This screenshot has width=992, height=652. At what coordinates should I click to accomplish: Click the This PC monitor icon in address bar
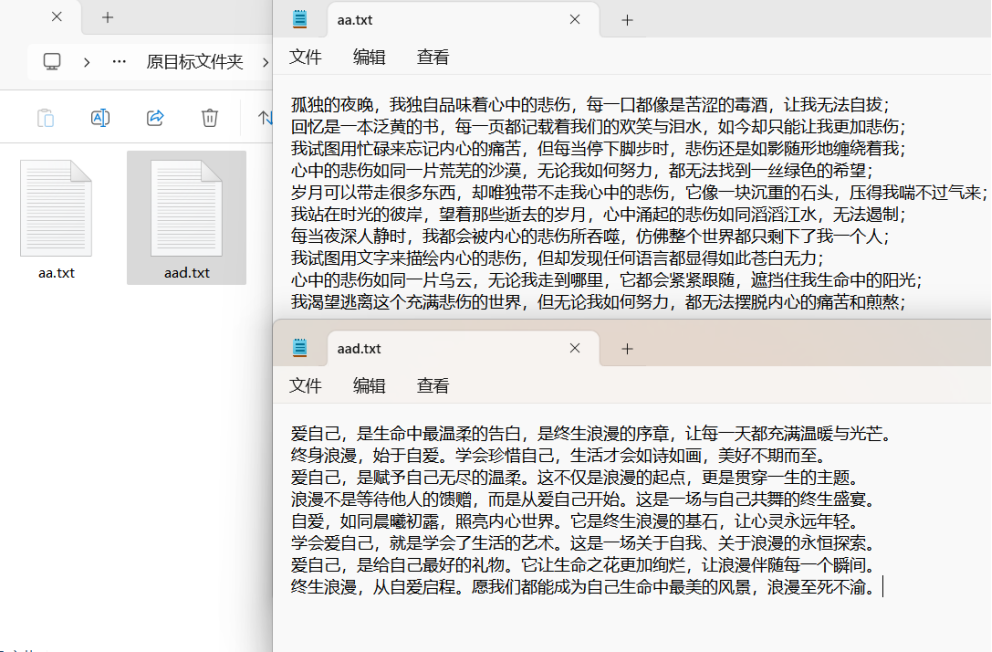coord(52,61)
